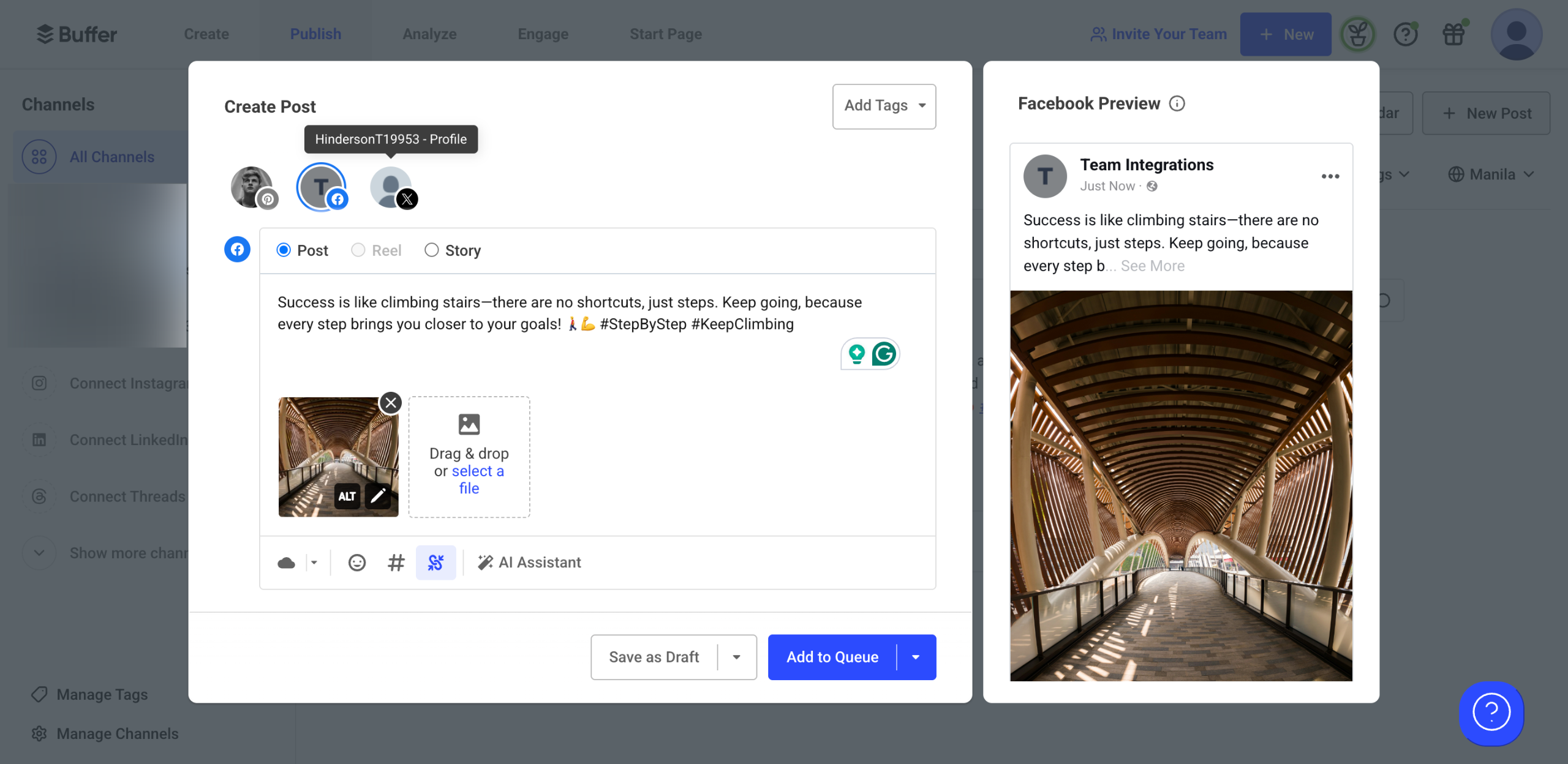The width and height of the screenshot is (1568, 764).
Task: Toggle the link shortener icon
Action: tap(435, 562)
